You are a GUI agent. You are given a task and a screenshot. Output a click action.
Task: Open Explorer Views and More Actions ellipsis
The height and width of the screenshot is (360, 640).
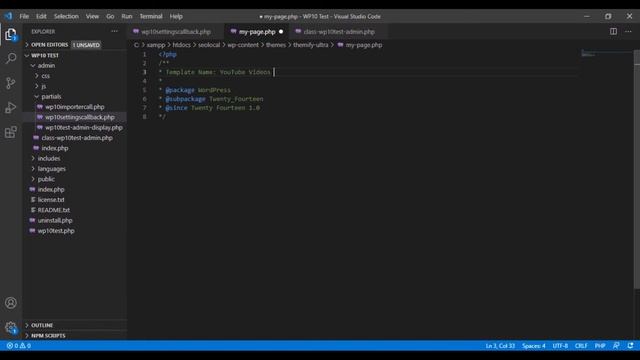[x=114, y=31]
